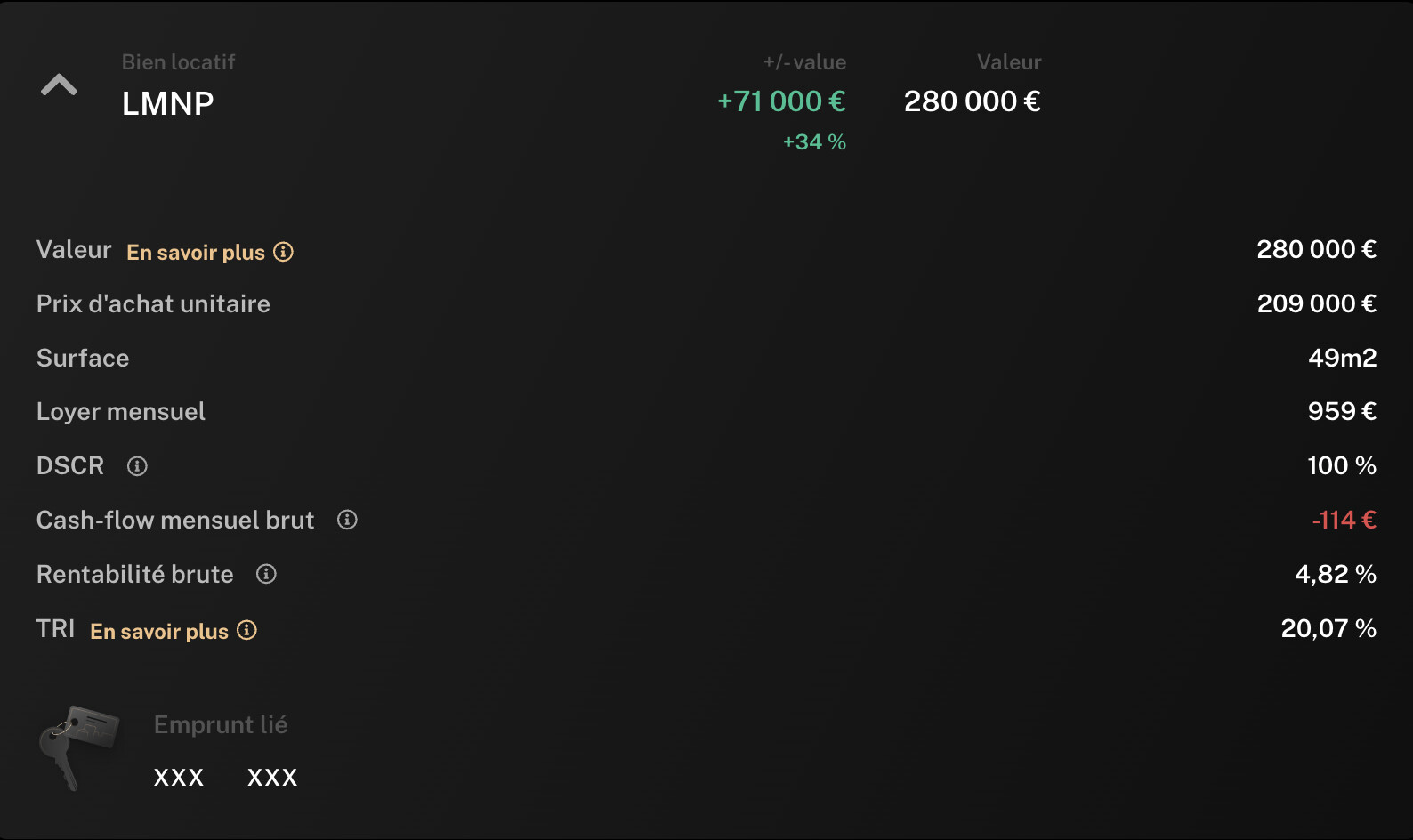Screen dimensions: 1413x840
Task: Click the negative cash-flow value -114 €
Action: click(x=1344, y=521)
